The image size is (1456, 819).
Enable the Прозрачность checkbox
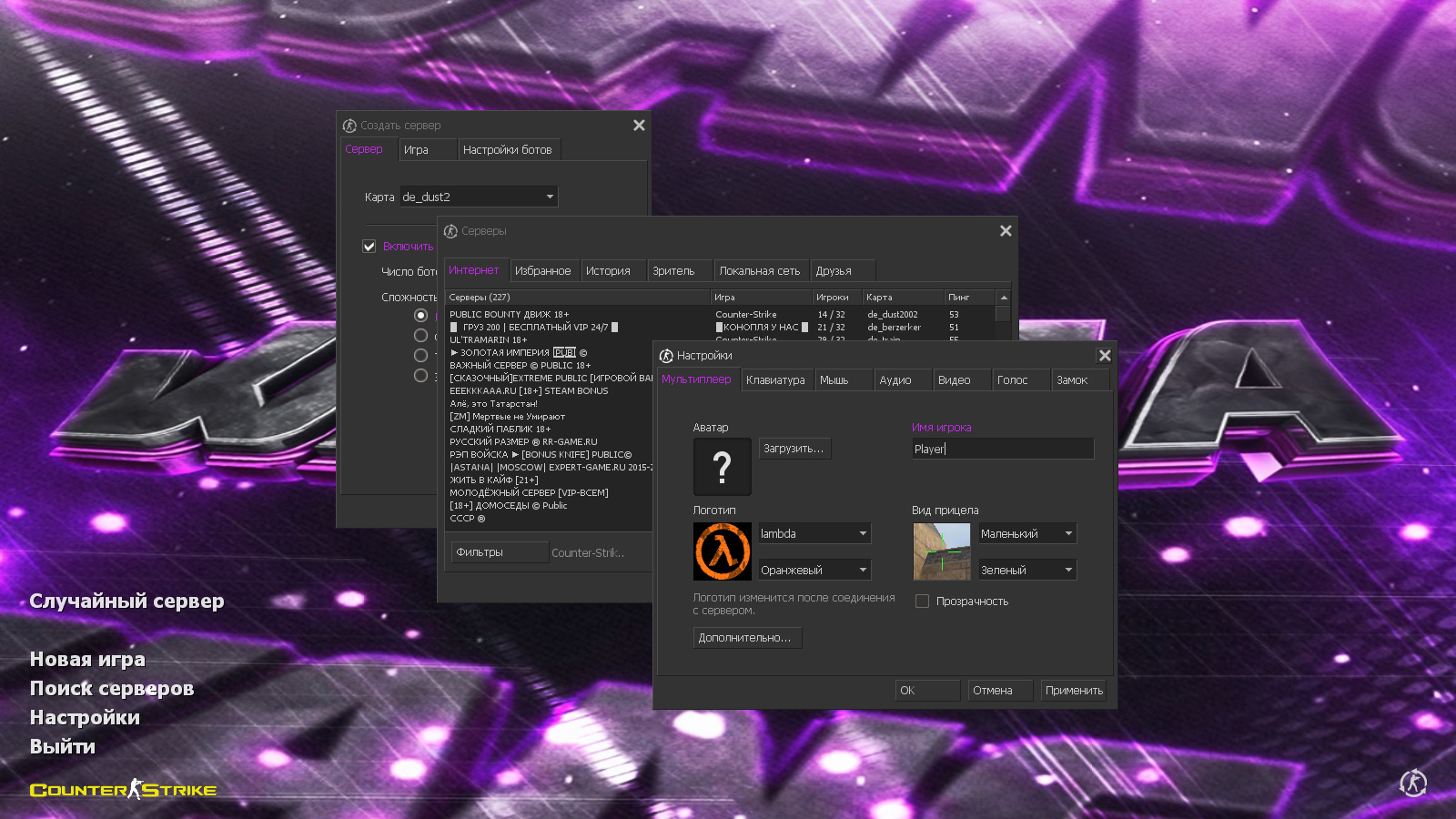pos(922,602)
